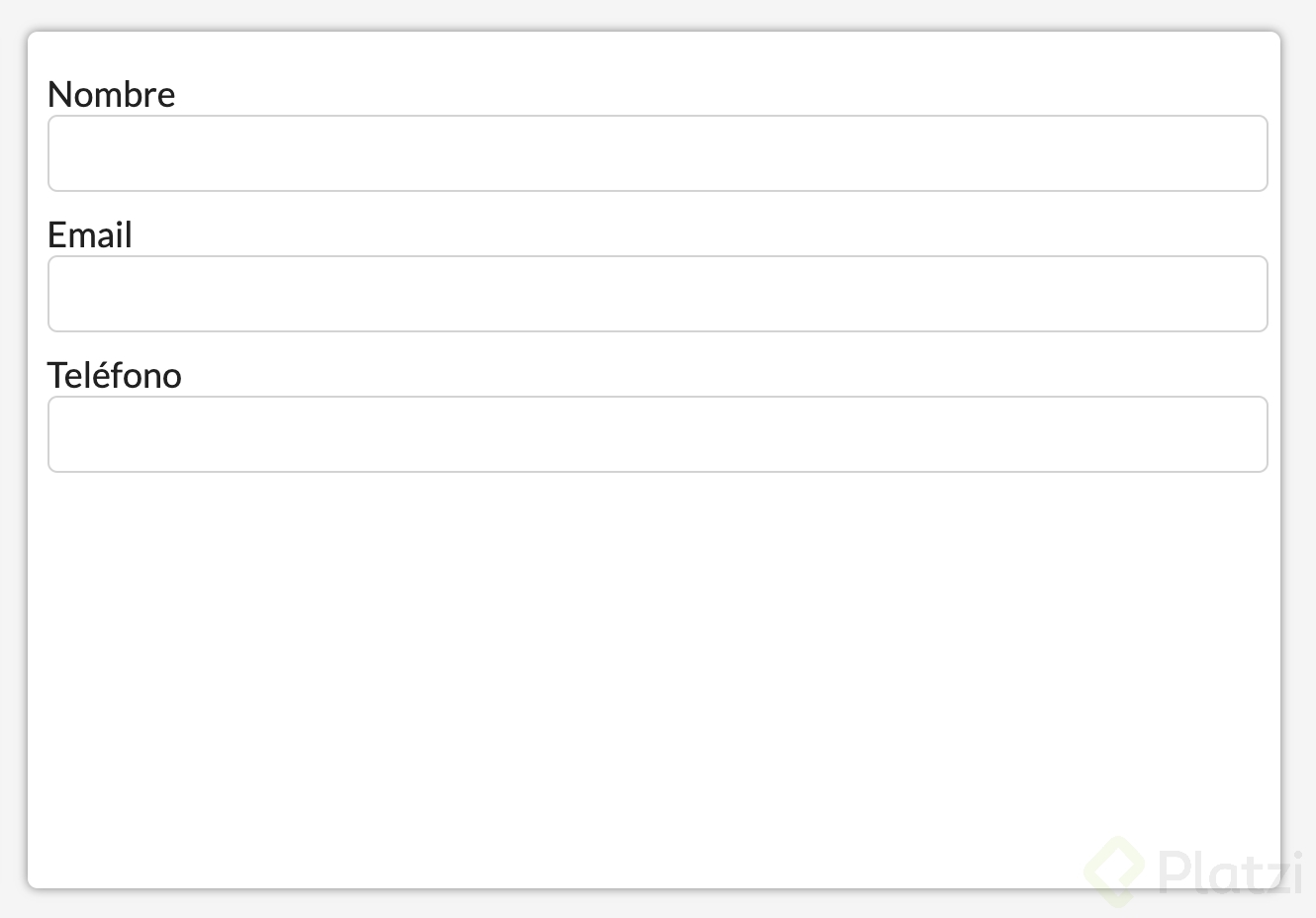Focus the middle form text box

coord(657,294)
